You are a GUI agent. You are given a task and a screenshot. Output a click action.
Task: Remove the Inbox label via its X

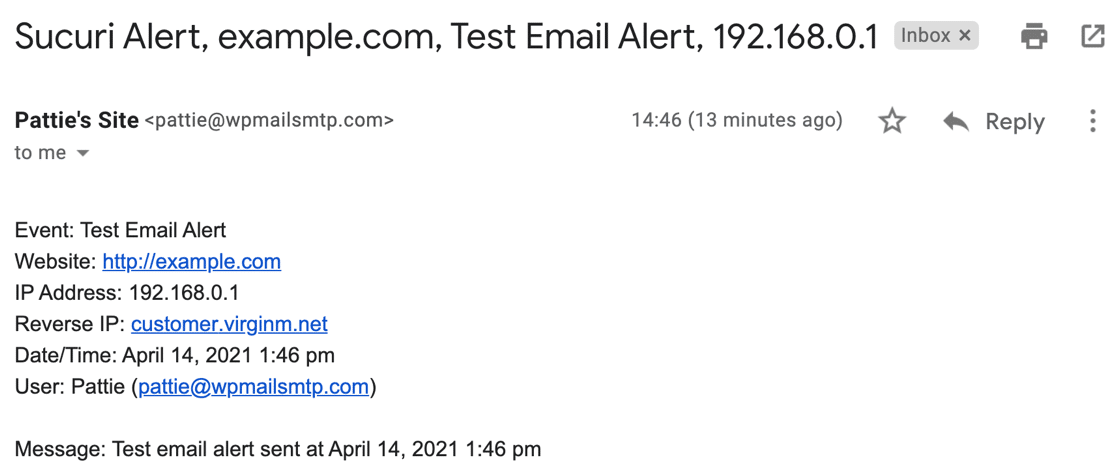coord(964,36)
